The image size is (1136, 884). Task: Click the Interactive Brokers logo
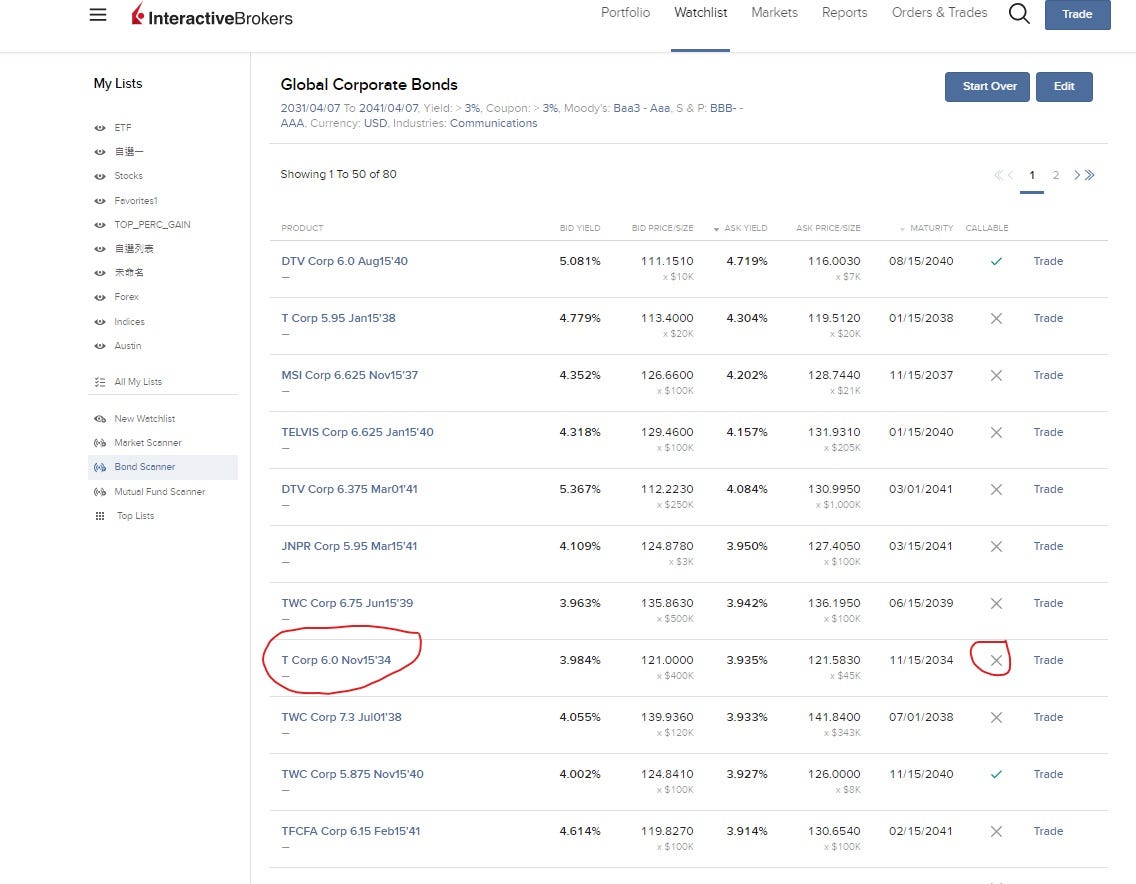(212, 15)
